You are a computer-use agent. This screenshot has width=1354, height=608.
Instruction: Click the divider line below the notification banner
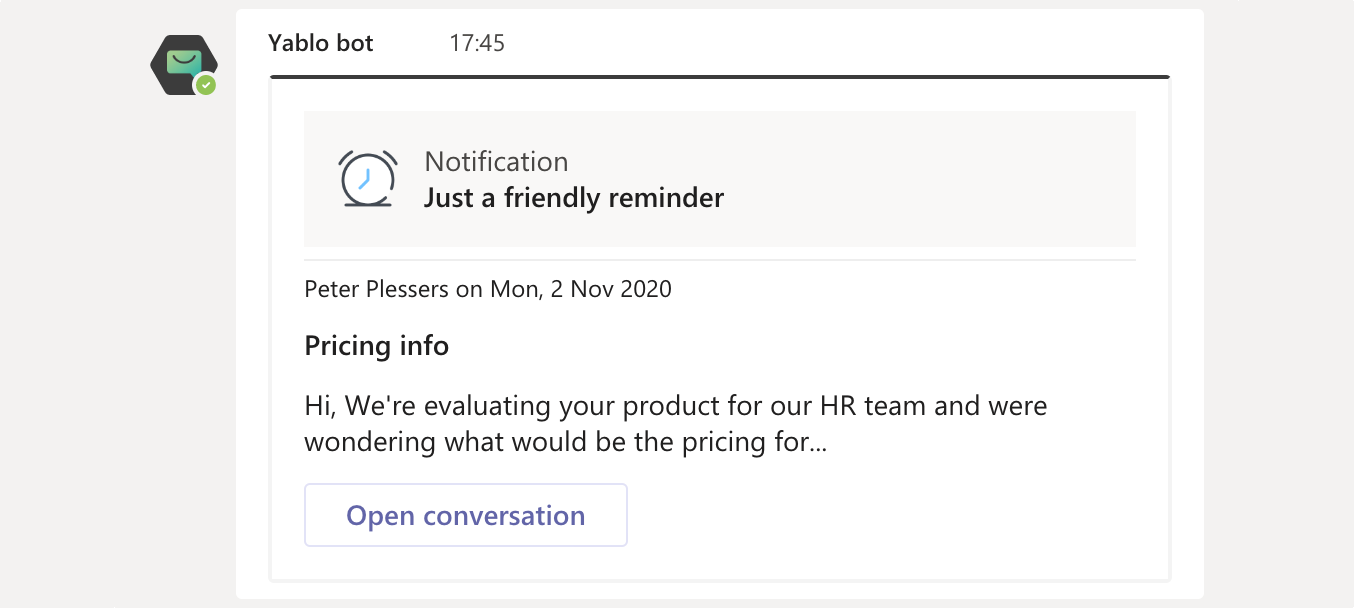pyautogui.click(x=720, y=260)
